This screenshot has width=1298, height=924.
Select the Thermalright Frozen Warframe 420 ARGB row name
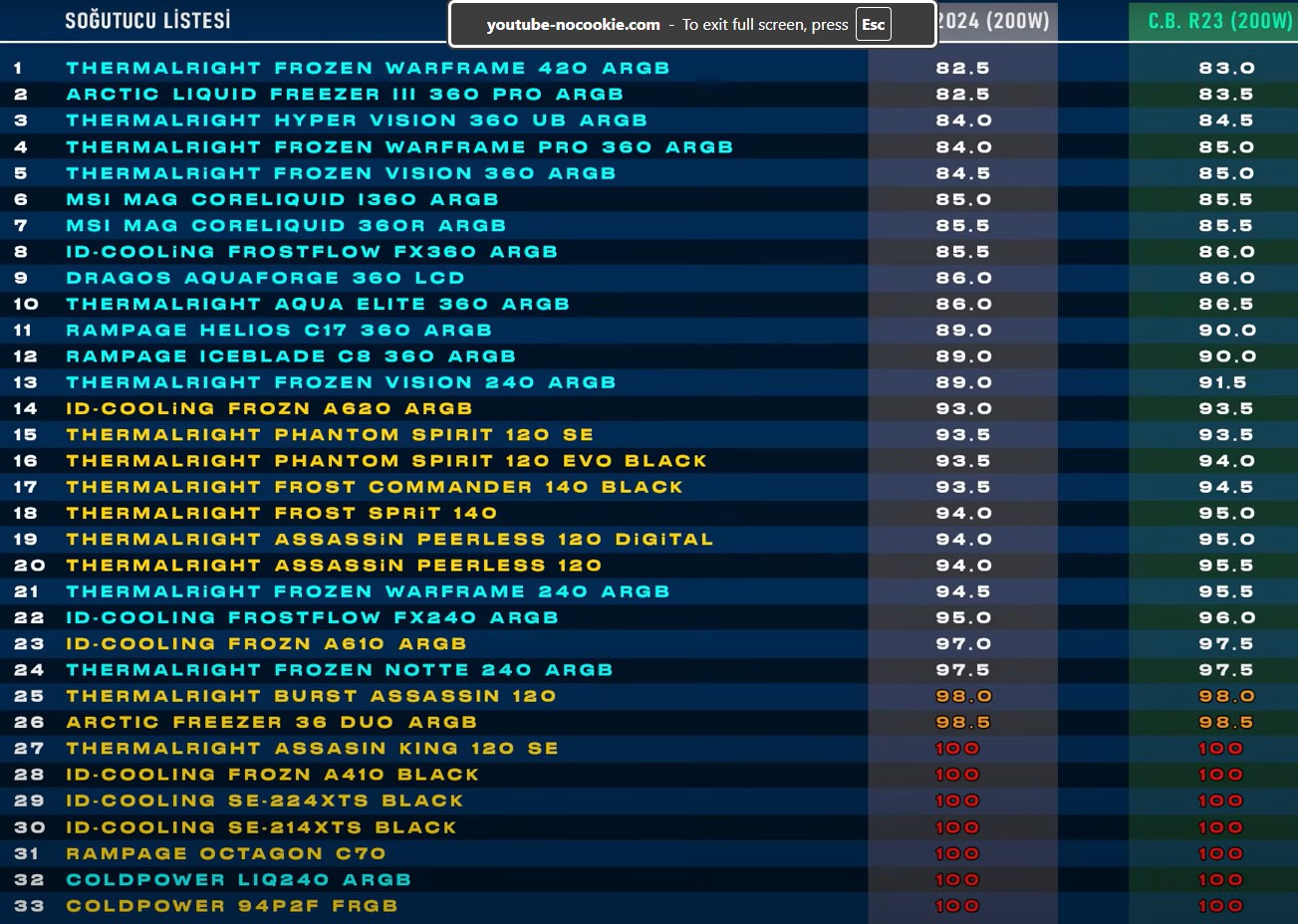click(368, 68)
